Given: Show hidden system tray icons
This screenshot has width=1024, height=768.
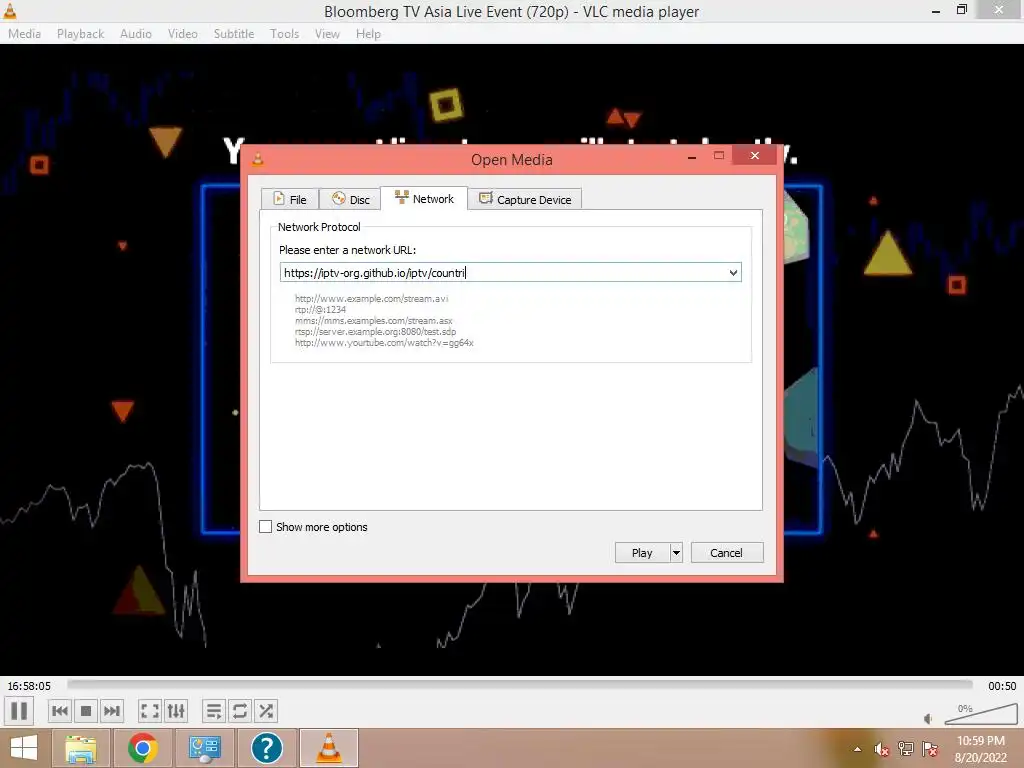Looking at the screenshot, I should pyautogui.click(x=857, y=749).
